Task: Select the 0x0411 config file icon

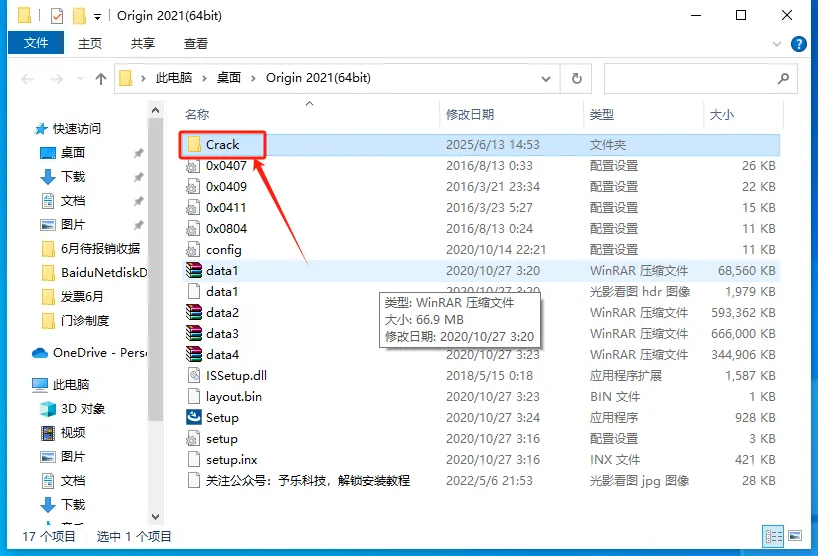Action: click(x=194, y=208)
